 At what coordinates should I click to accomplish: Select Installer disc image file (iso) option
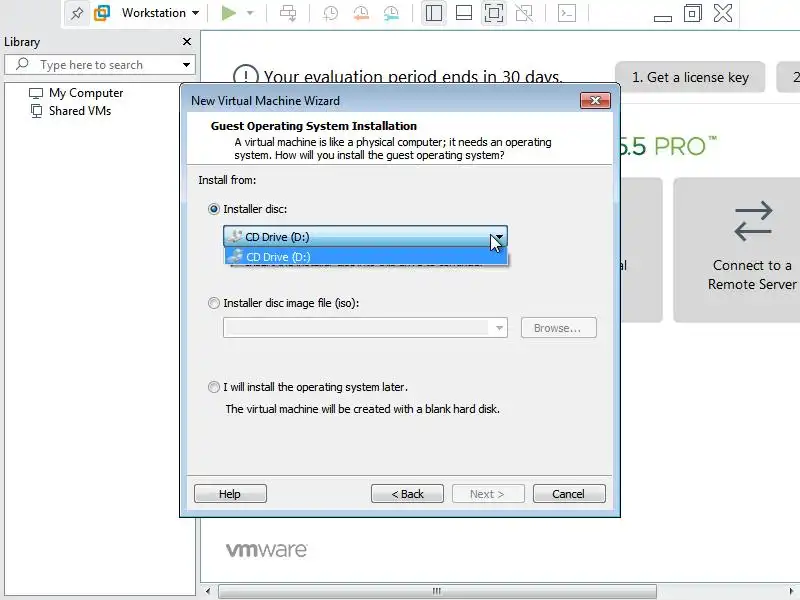pyautogui.click(x=214, y=303)
